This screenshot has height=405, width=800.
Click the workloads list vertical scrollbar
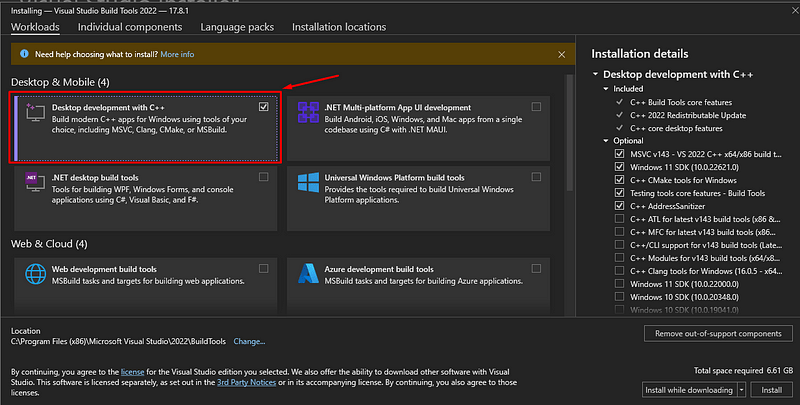(569, 133)
